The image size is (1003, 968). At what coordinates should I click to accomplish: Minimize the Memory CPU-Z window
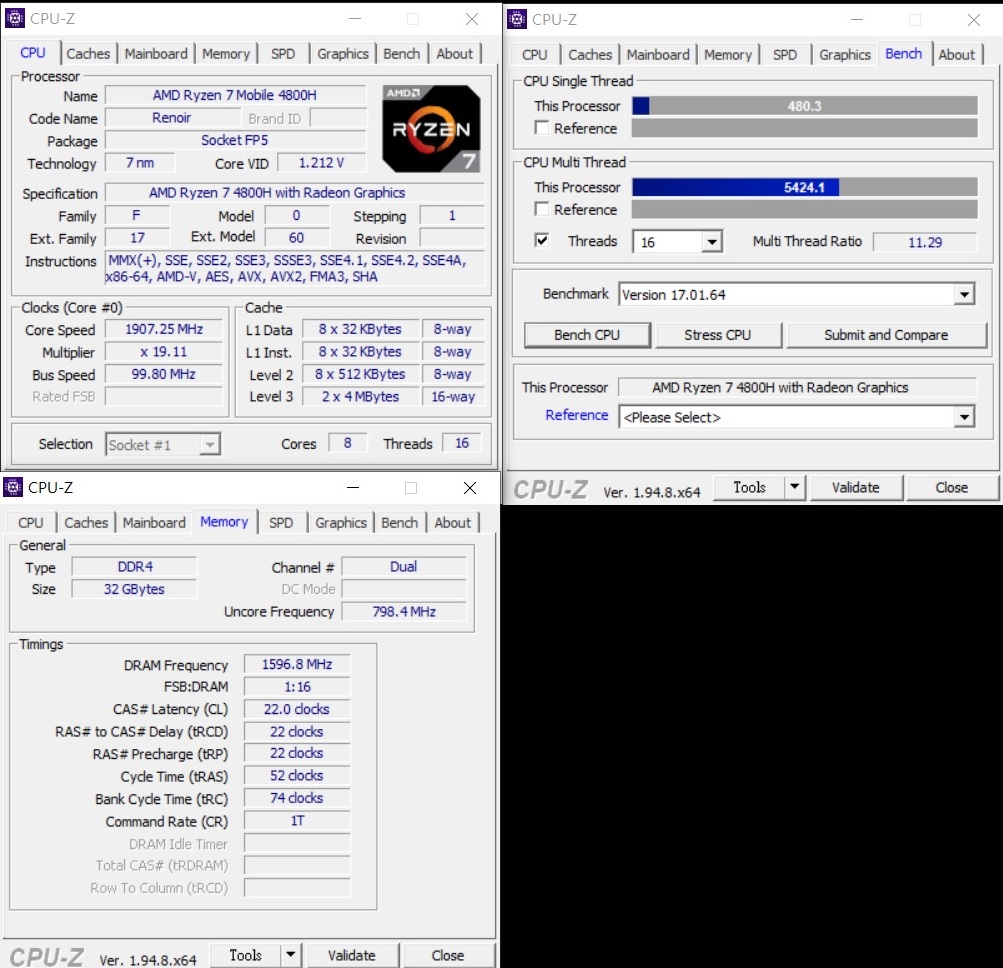point(352,488)
